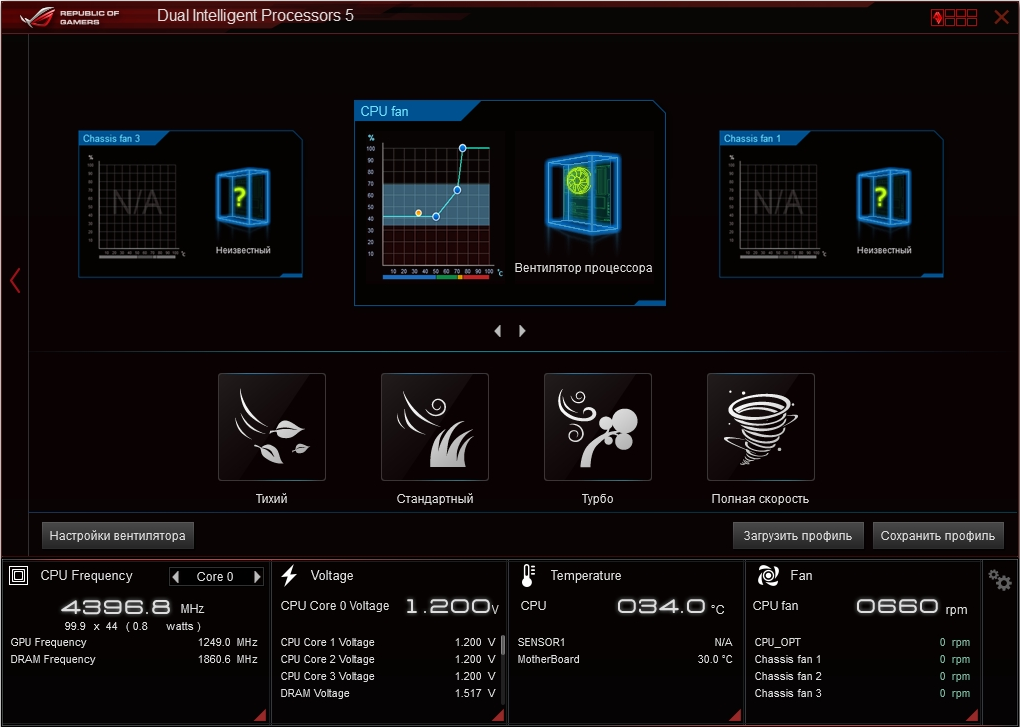
Task: Expand the Voltage panel corner triangle
Action: (498, 715)
